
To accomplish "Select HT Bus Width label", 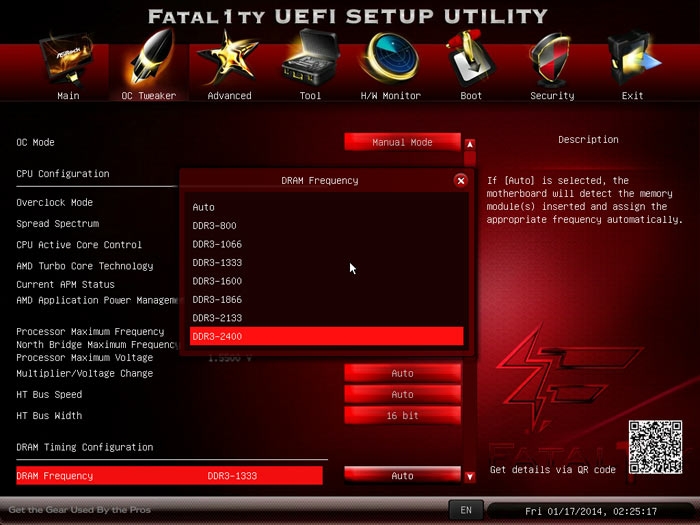I will [x=49, y=416].
